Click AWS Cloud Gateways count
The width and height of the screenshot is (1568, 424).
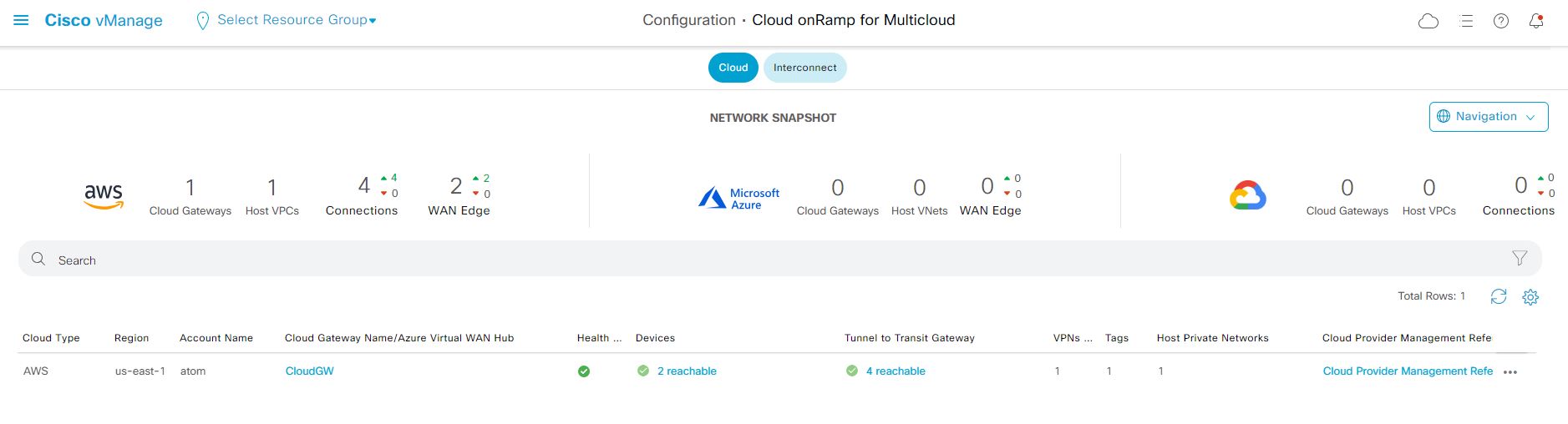[x=190, y=187]
